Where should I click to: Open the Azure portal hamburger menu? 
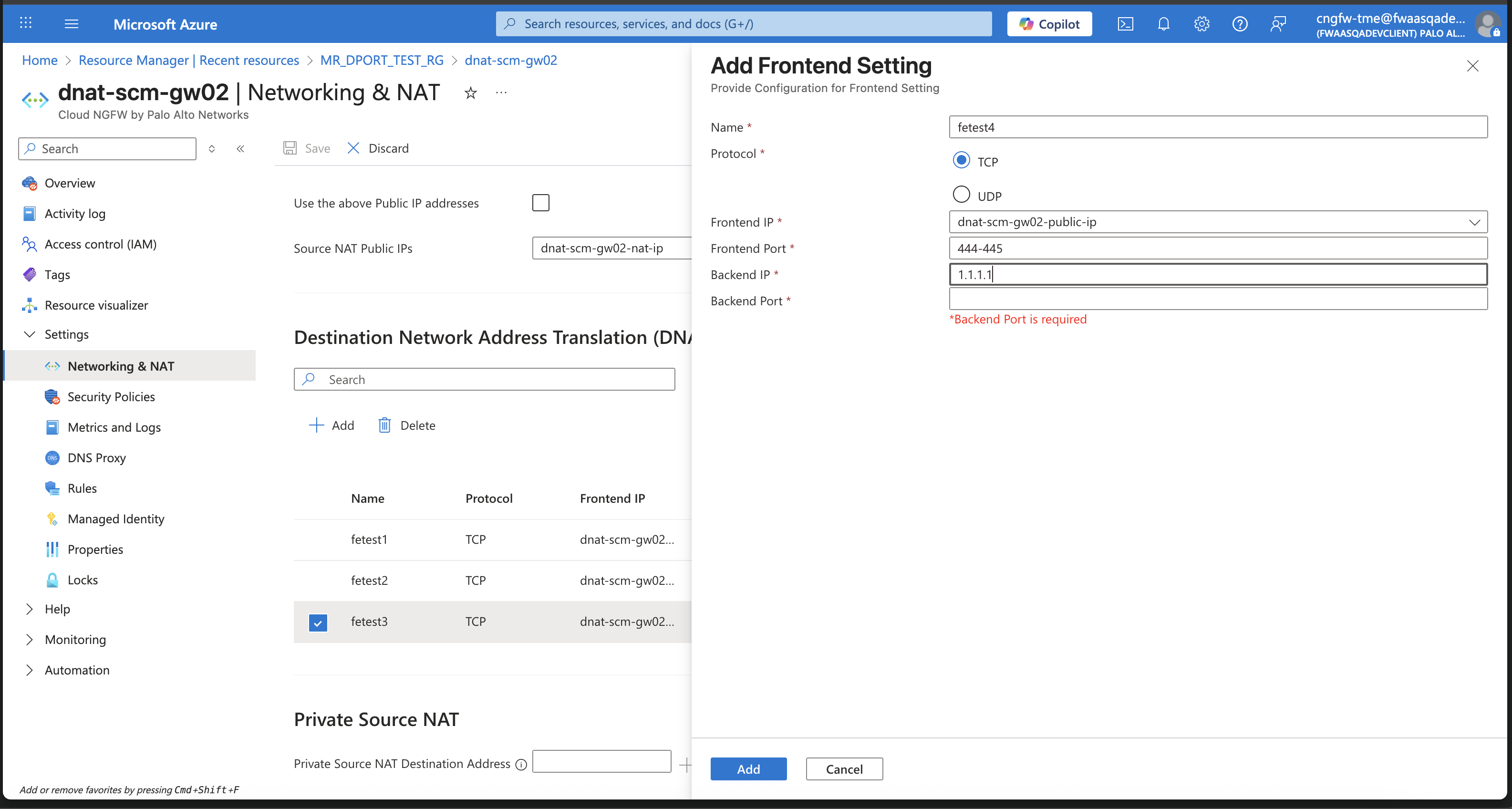click(72, 24)
